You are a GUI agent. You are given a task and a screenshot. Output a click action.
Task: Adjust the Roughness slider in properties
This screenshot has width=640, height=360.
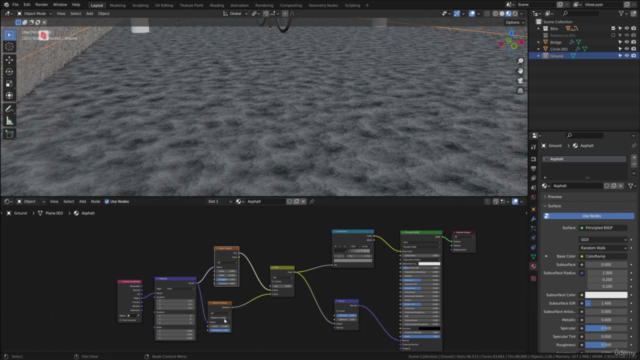click(x=606, y=345)
